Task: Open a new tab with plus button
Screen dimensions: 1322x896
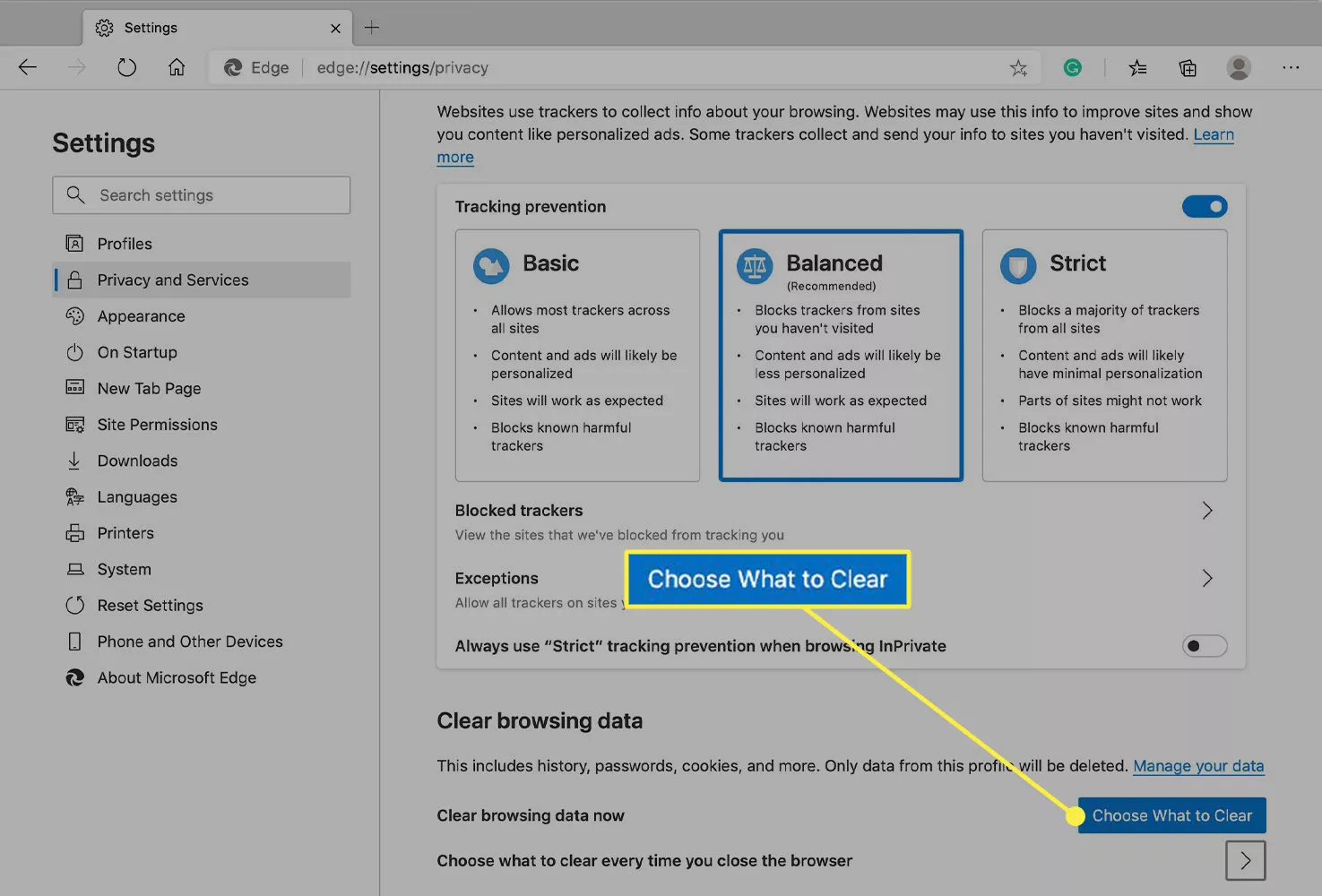Action: (371, 28)
